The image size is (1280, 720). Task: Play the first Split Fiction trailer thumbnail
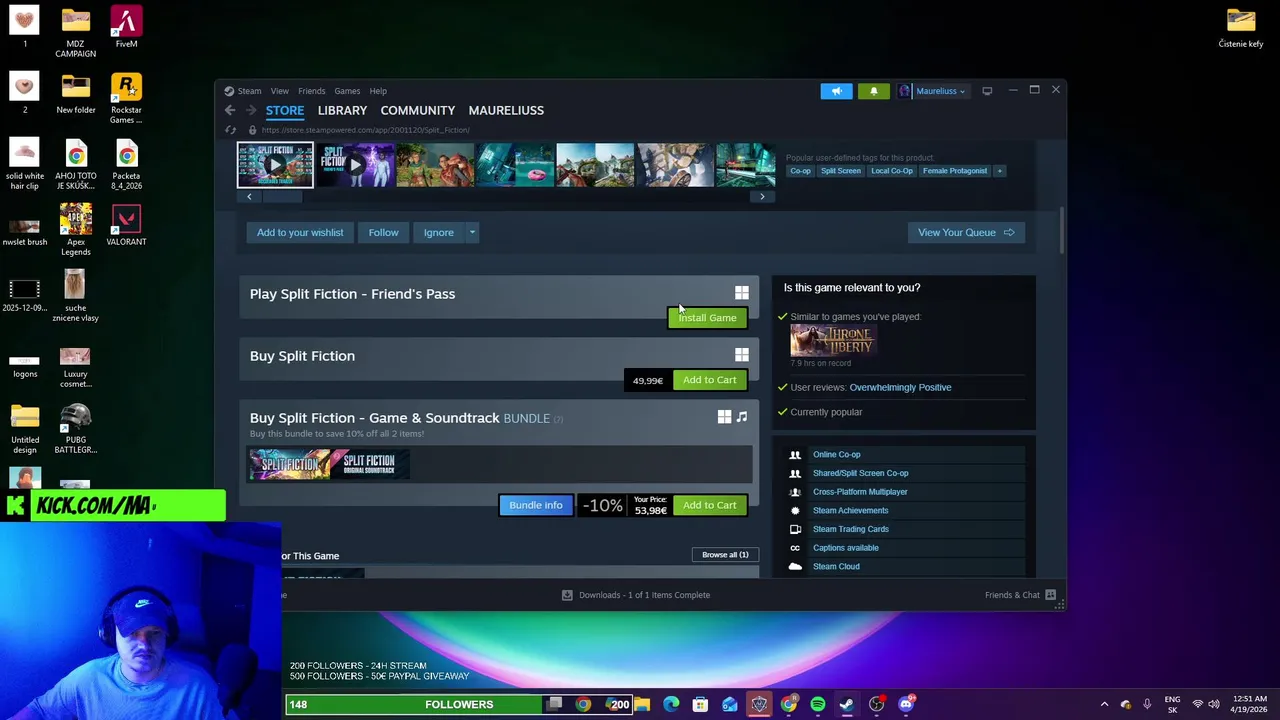275,165
